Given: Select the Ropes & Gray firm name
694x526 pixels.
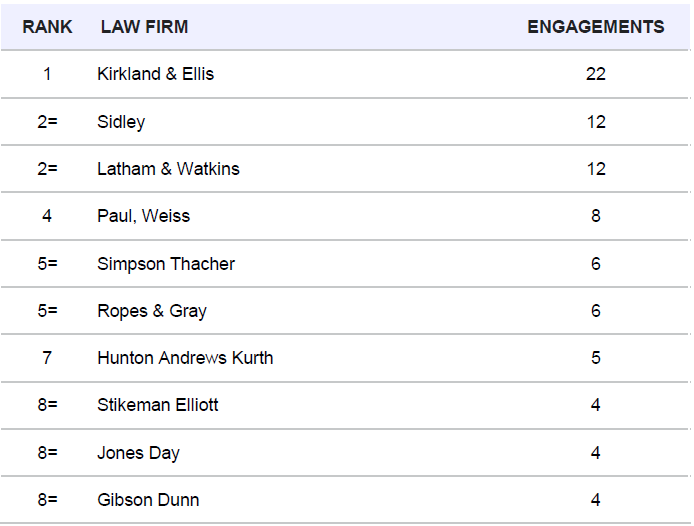Looking at the screenshot, I should click(x=152, y=311).
